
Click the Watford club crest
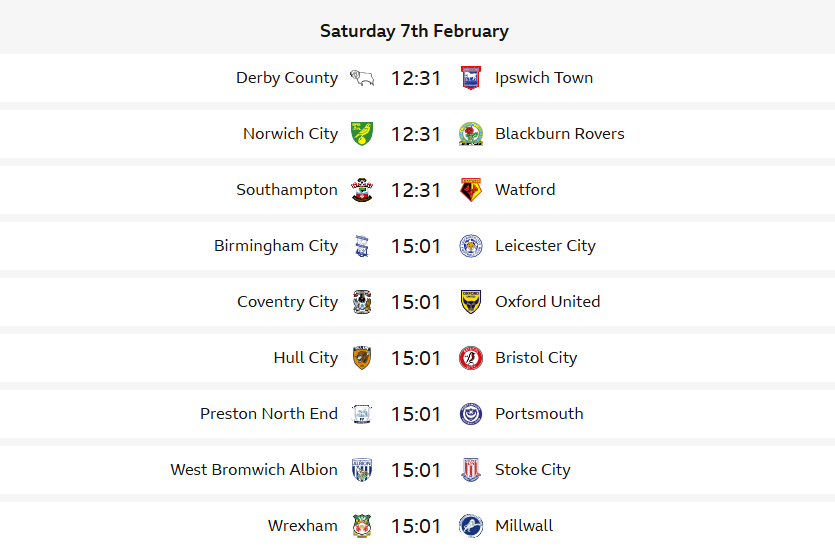coord(470,190)
